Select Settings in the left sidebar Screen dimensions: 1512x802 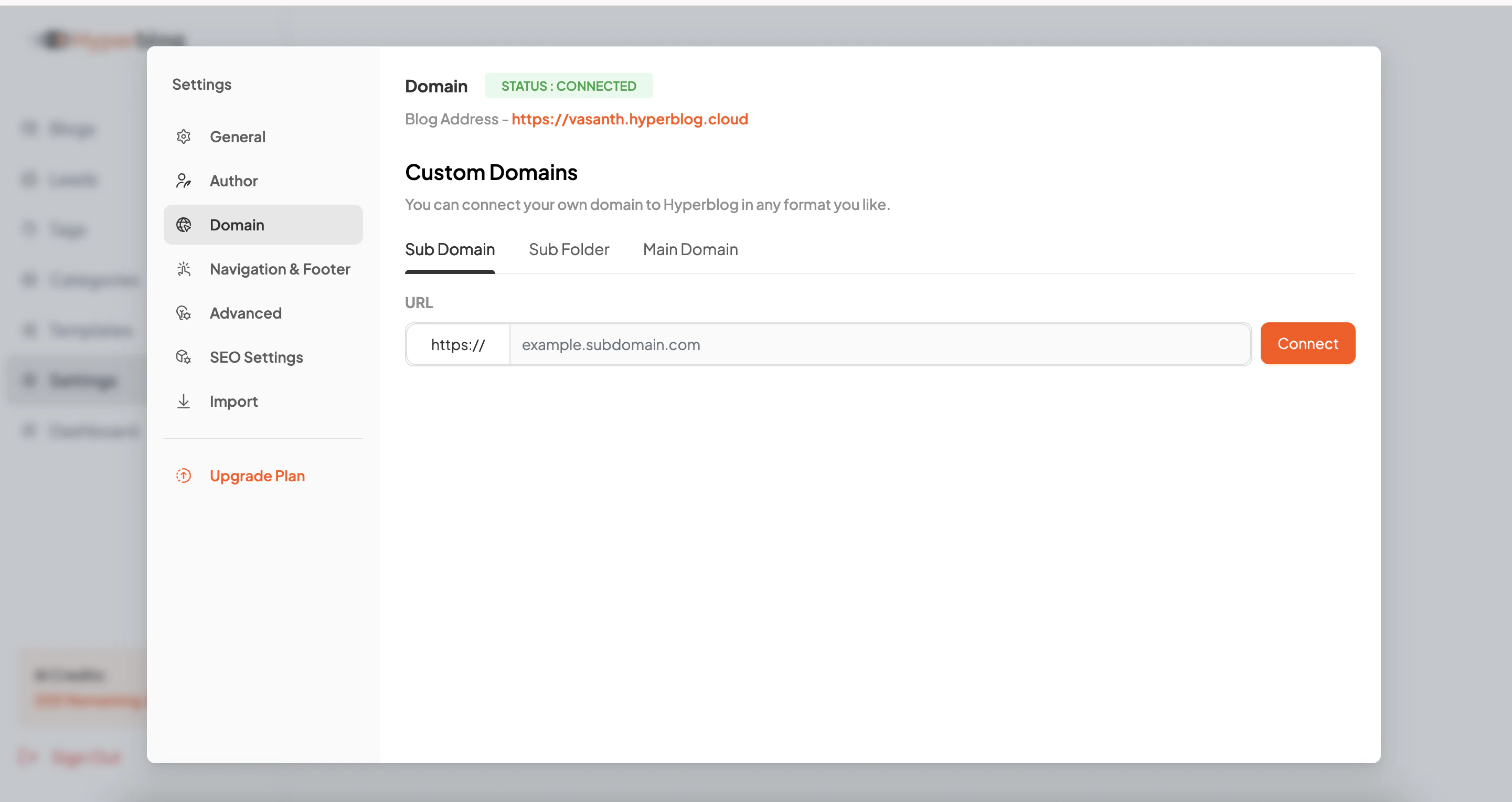83,381
